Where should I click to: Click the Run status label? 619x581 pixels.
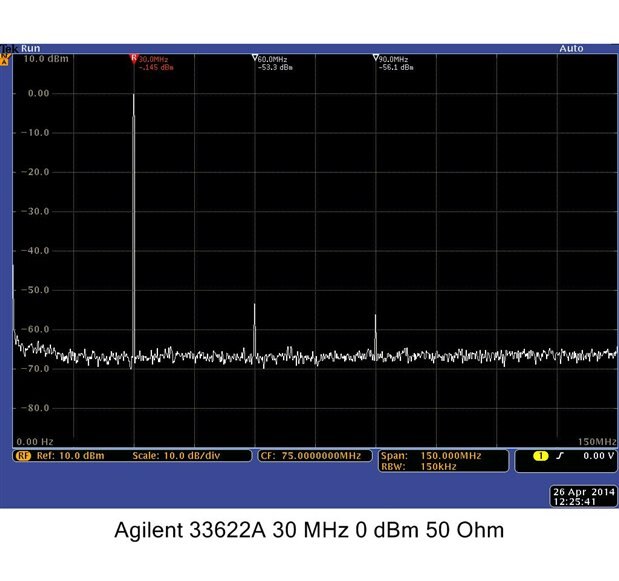coord(30,49)
